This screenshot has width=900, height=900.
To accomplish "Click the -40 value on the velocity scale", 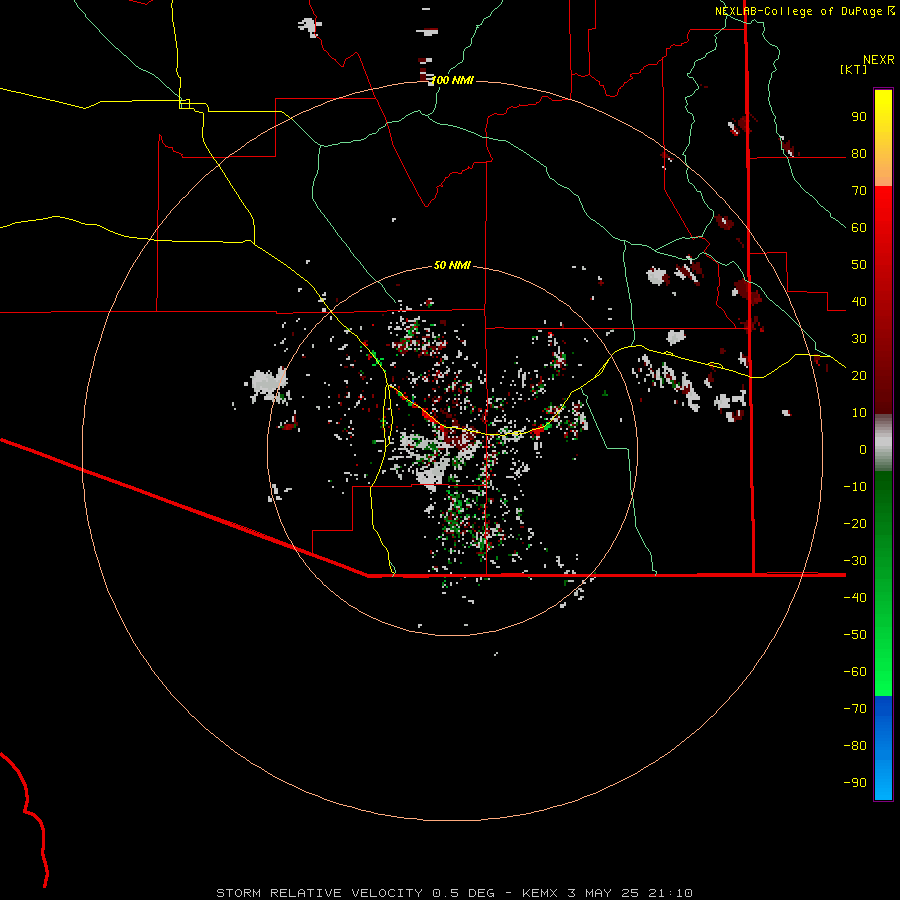I will pos(855,598).
